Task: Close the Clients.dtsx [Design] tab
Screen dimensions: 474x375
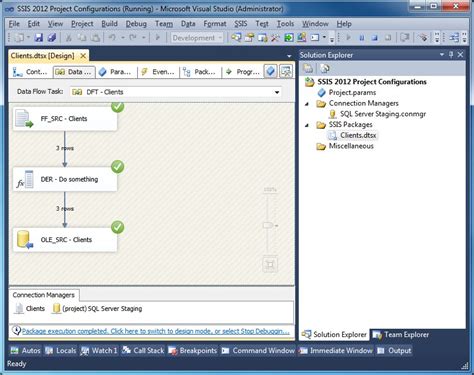Action: (x=83, y=56)
